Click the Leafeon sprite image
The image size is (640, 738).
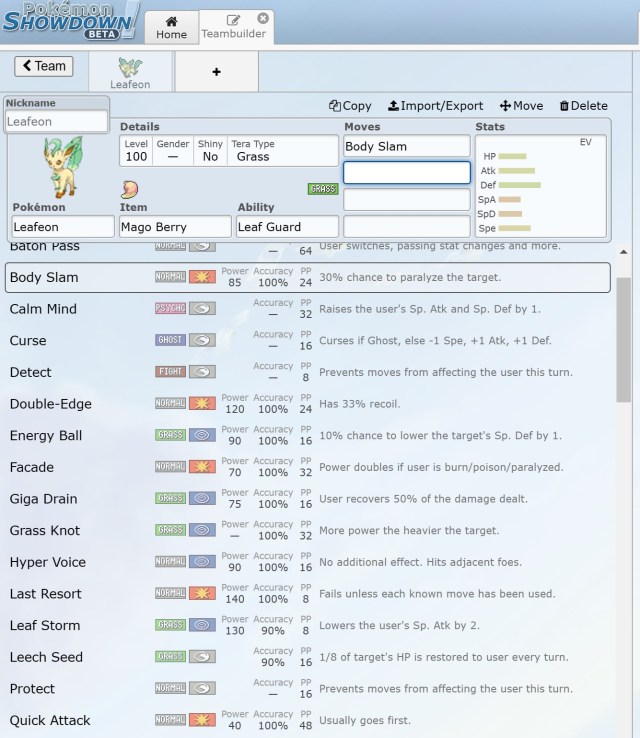tap(60, 165)
